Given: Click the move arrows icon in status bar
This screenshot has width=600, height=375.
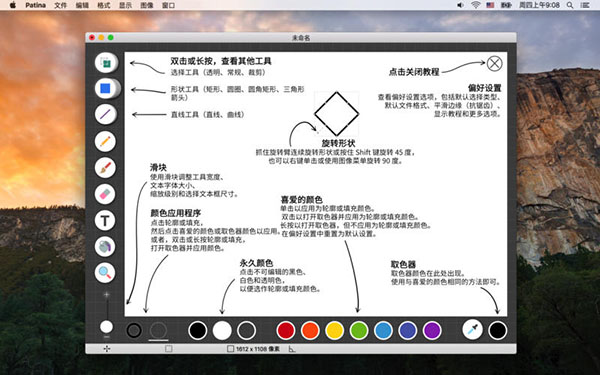Looking at the screenshot, I should pyautogui.click(x=107, y=349).
